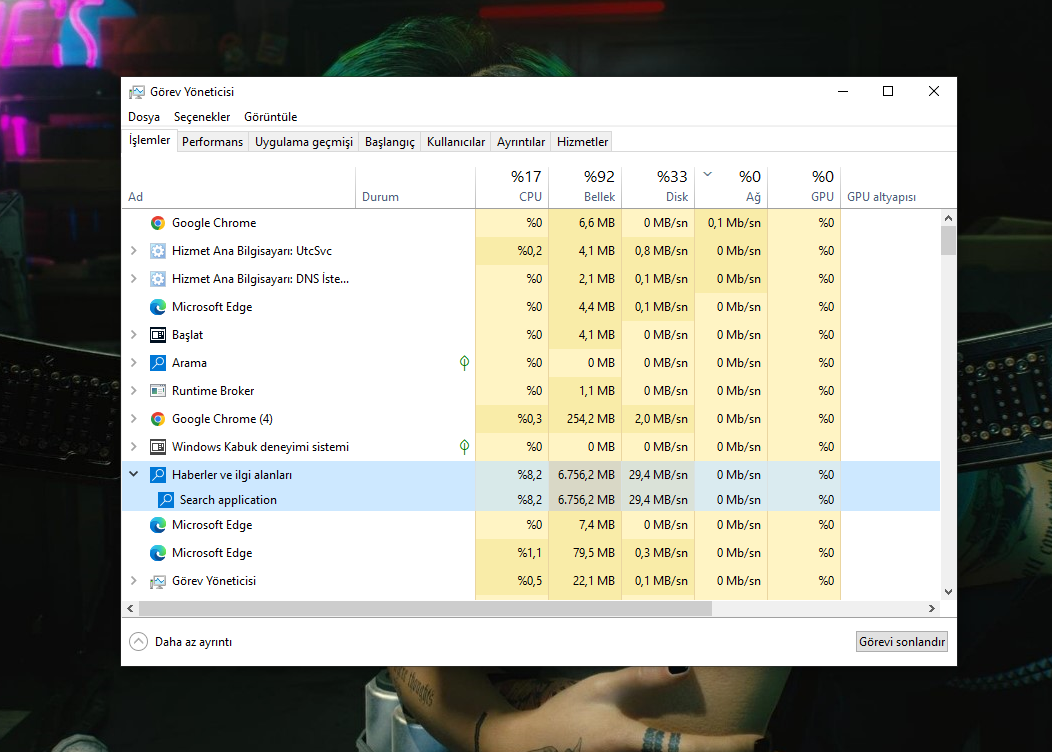Expand the Google Chrome (4) group
This screenshot has height=752, width=1052.
pos(134,419)
